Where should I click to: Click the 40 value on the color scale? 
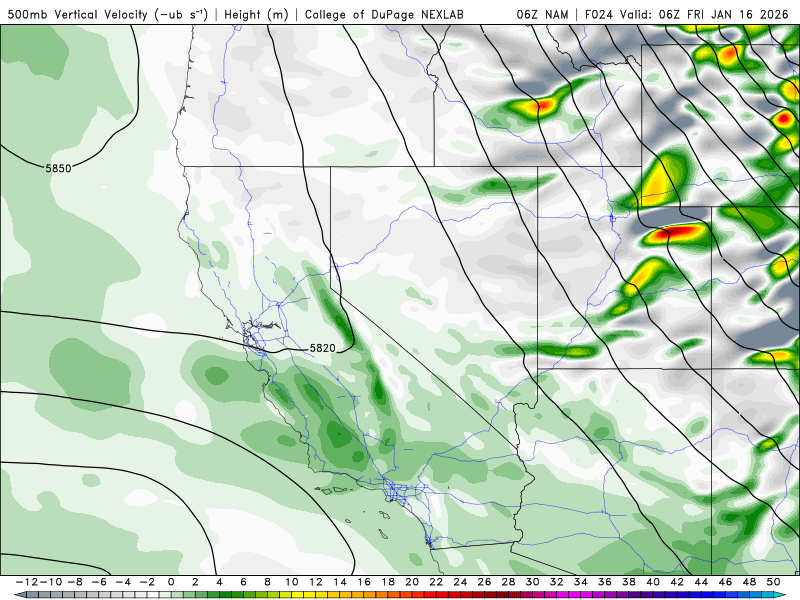(x=653, y=582)
